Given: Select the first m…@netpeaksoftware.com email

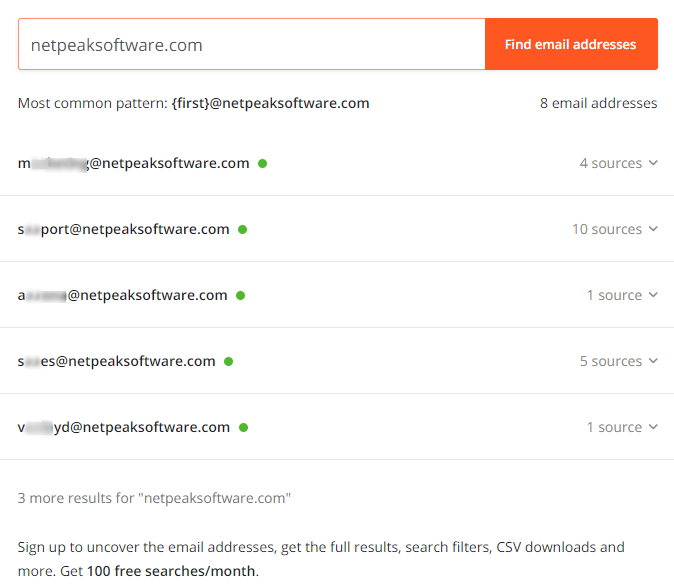Looking at the screenshot, I should pyautogui.click(x=134, y=163).
